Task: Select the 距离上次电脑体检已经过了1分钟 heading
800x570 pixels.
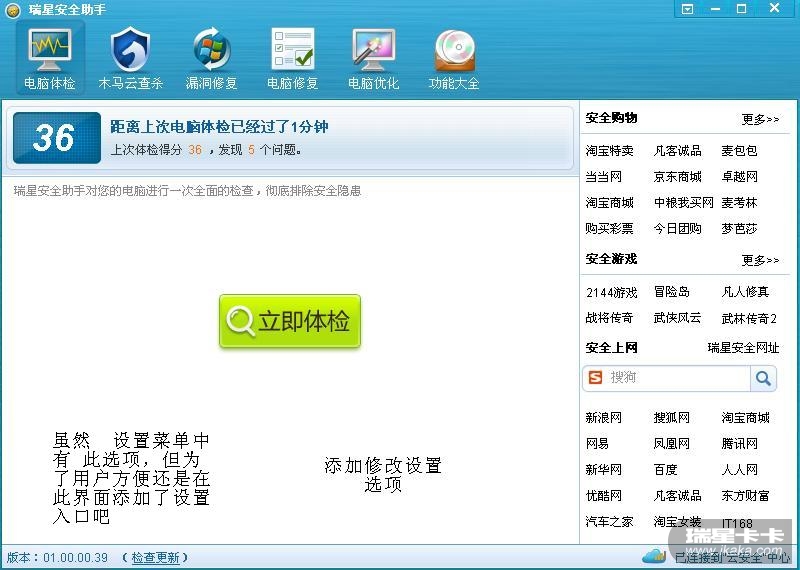Action: (x=219, y=127)
